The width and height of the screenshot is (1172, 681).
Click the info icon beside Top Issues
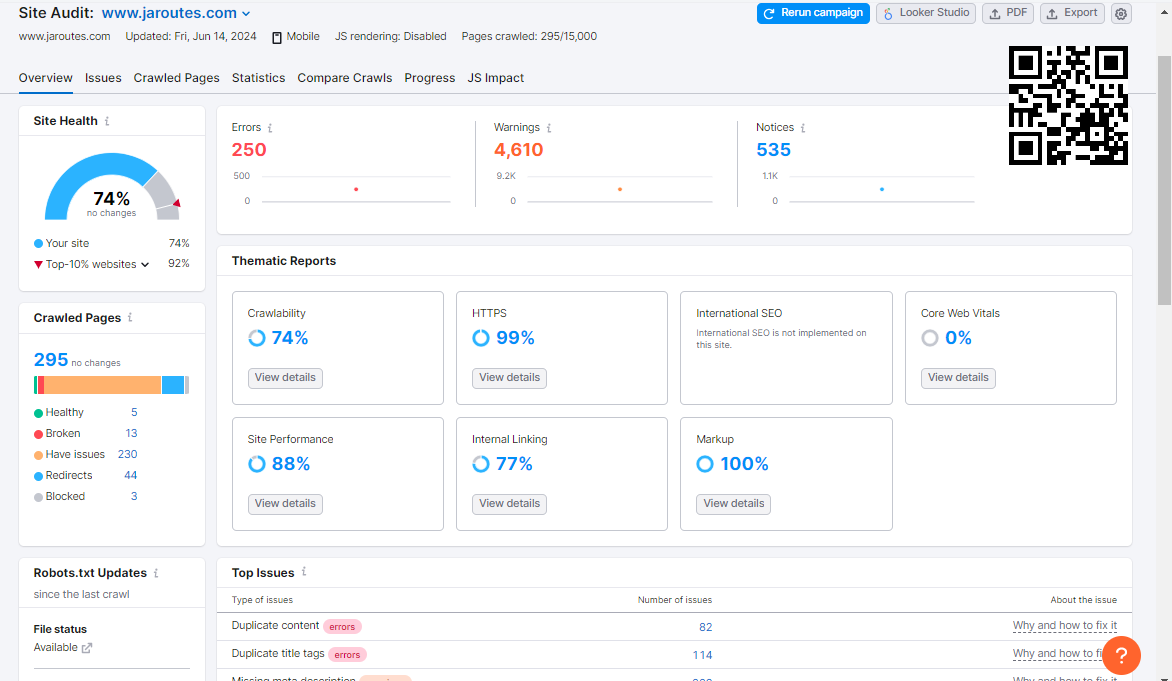point(304,572)
